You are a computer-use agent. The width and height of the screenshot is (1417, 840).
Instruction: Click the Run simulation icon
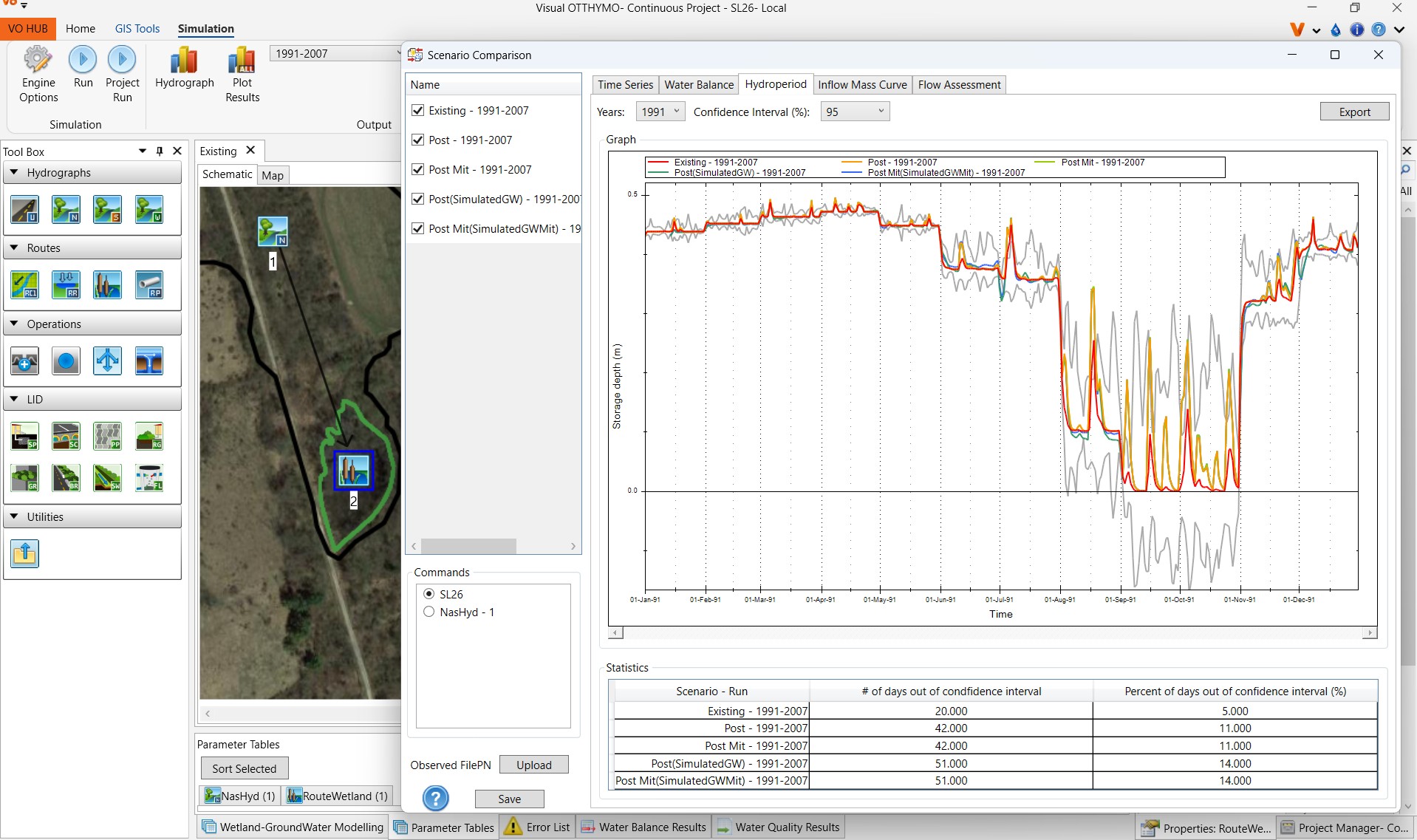click(x=83, y=67)
